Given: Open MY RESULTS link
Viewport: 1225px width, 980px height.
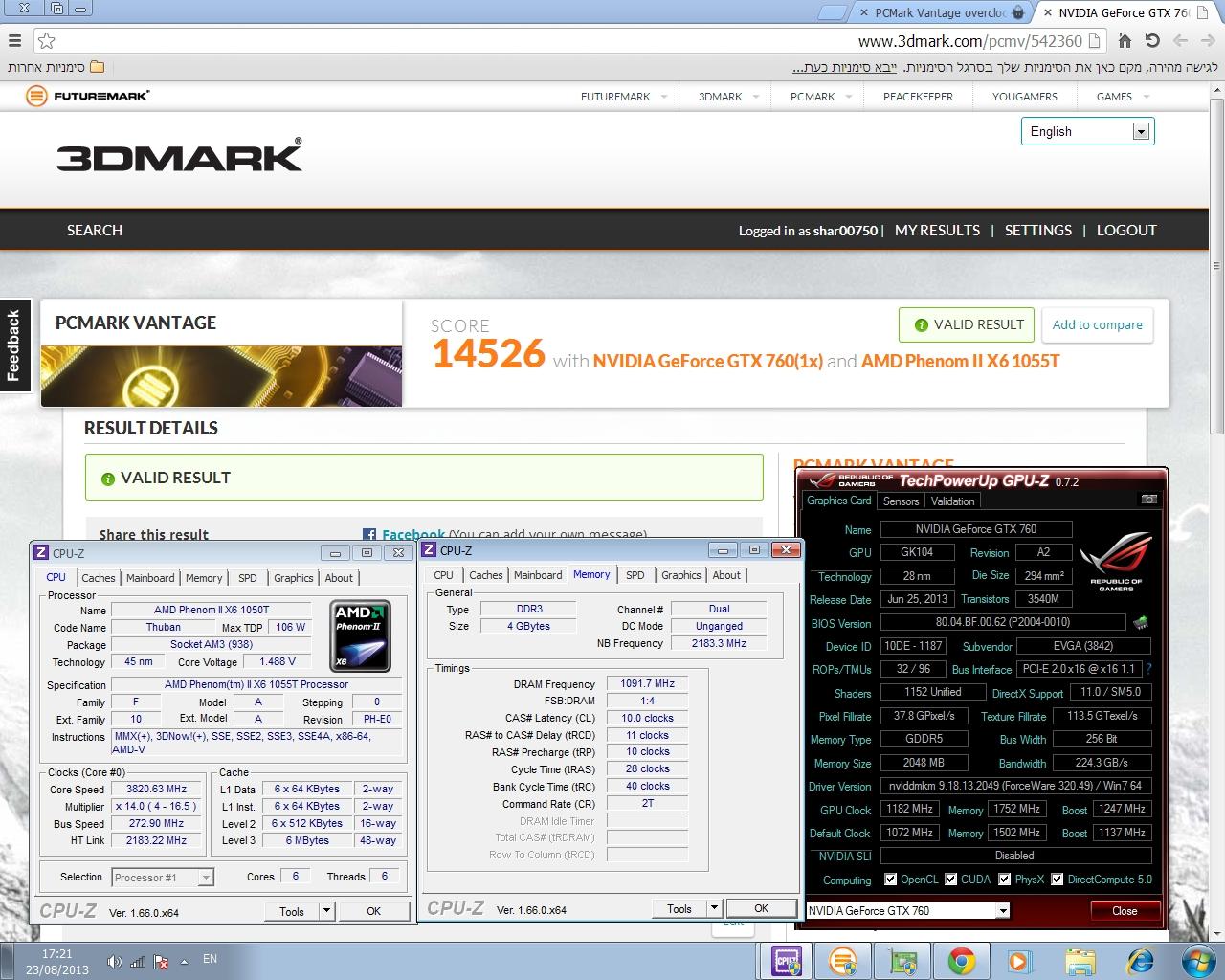Looking at the screenshot, I should point(937,230).
